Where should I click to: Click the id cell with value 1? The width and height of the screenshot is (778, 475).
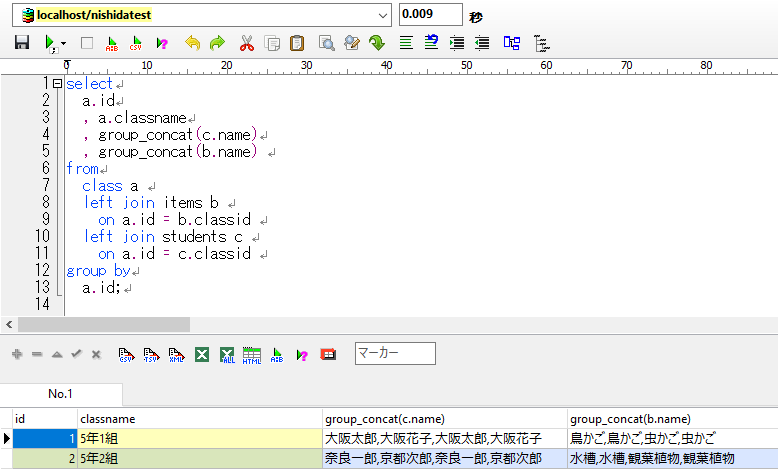(x=45, y=439)
